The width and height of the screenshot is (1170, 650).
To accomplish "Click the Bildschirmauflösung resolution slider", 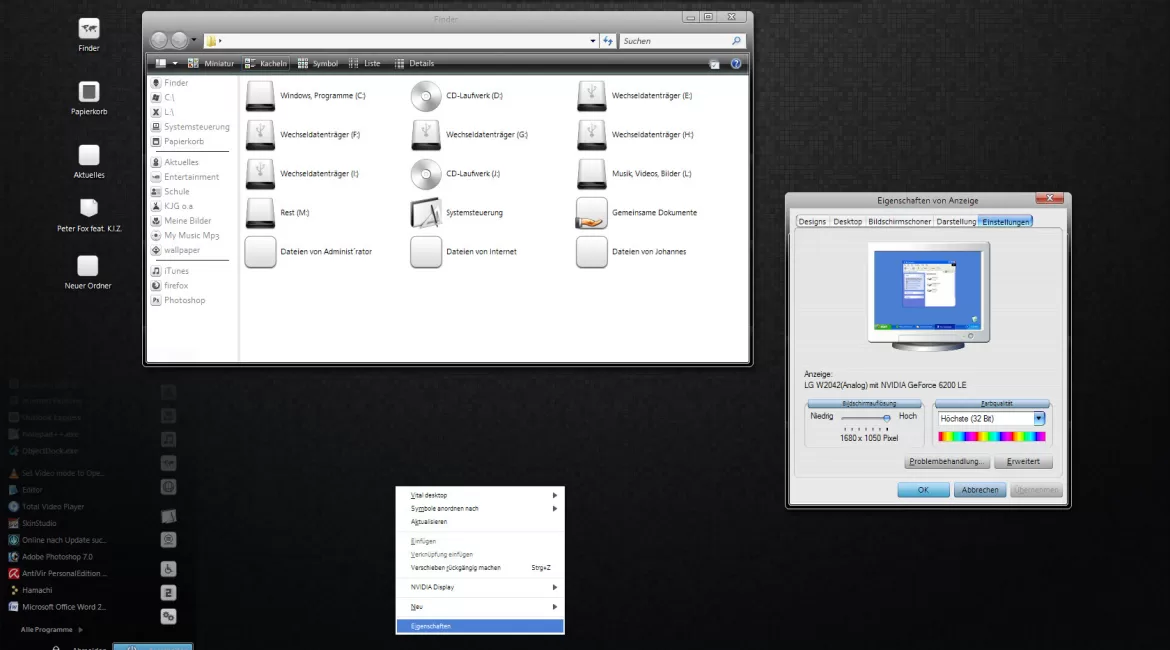I will point(865,417).
